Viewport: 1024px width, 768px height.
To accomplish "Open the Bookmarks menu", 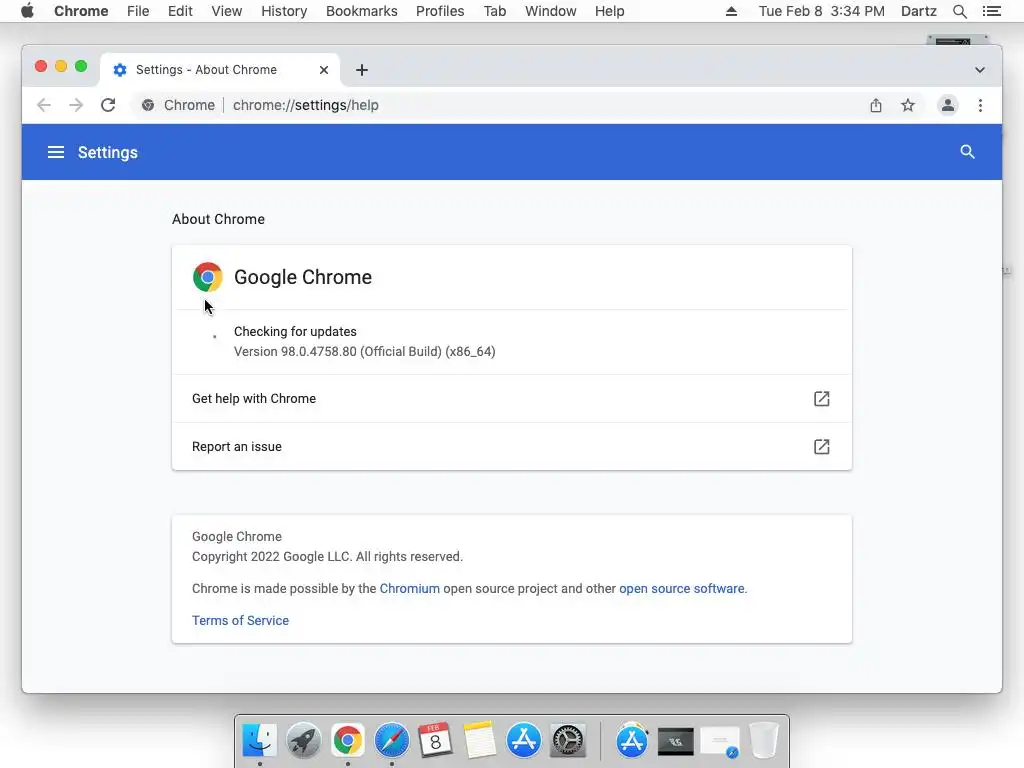I will click(362, 11).
